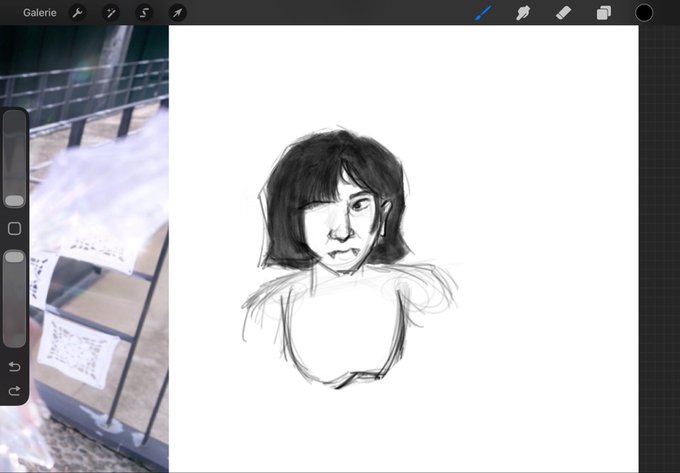Activate the Selection tool
The height and width of the screenshot is (473, 680).
tap(144, 13)
